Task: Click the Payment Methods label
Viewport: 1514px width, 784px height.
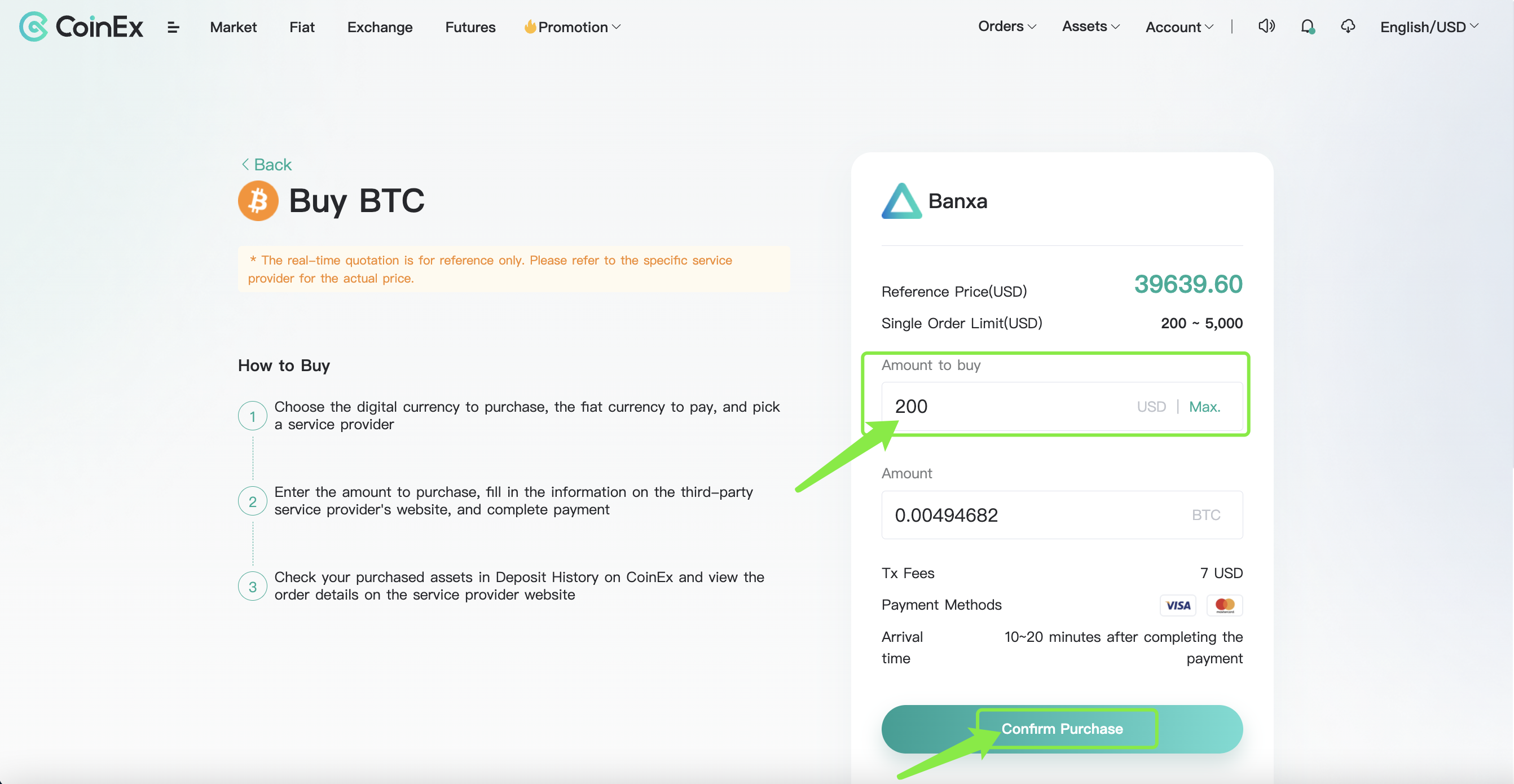Action: pyautogui.click(x=941, y=605)
